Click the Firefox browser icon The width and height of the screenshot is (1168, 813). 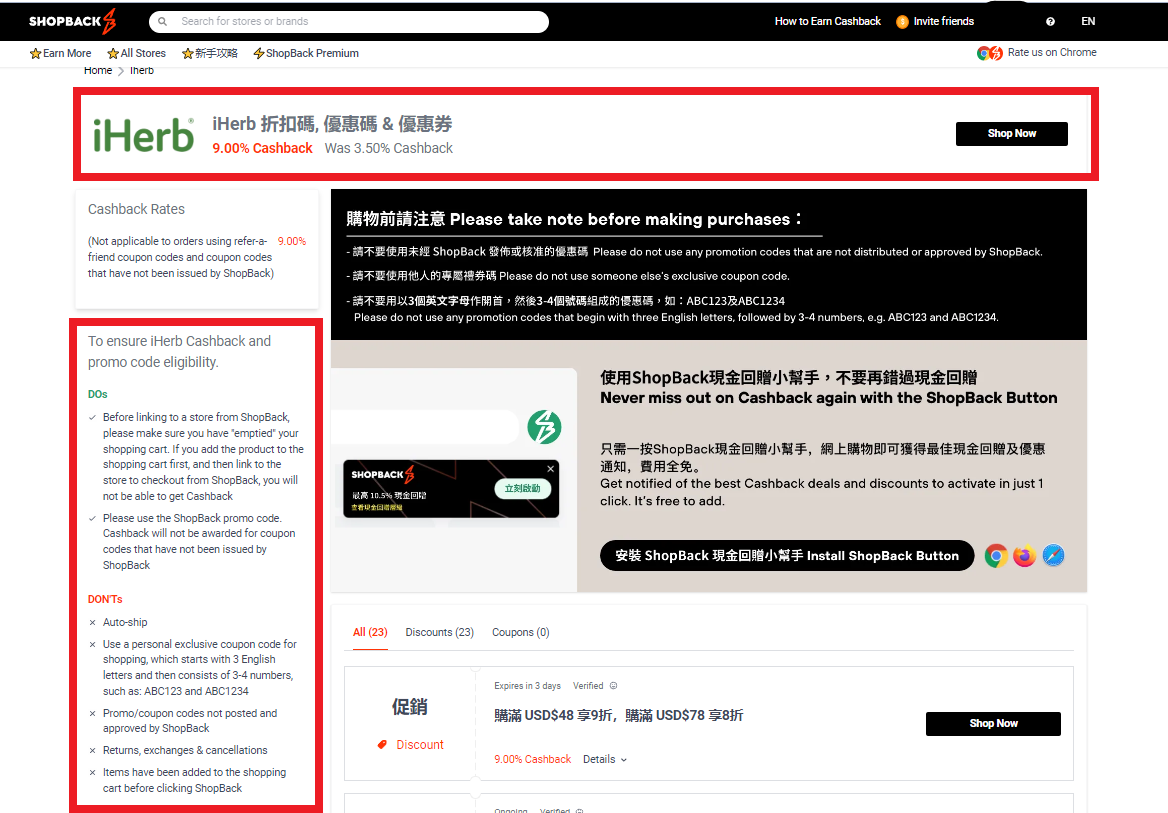coord(1025,556)
